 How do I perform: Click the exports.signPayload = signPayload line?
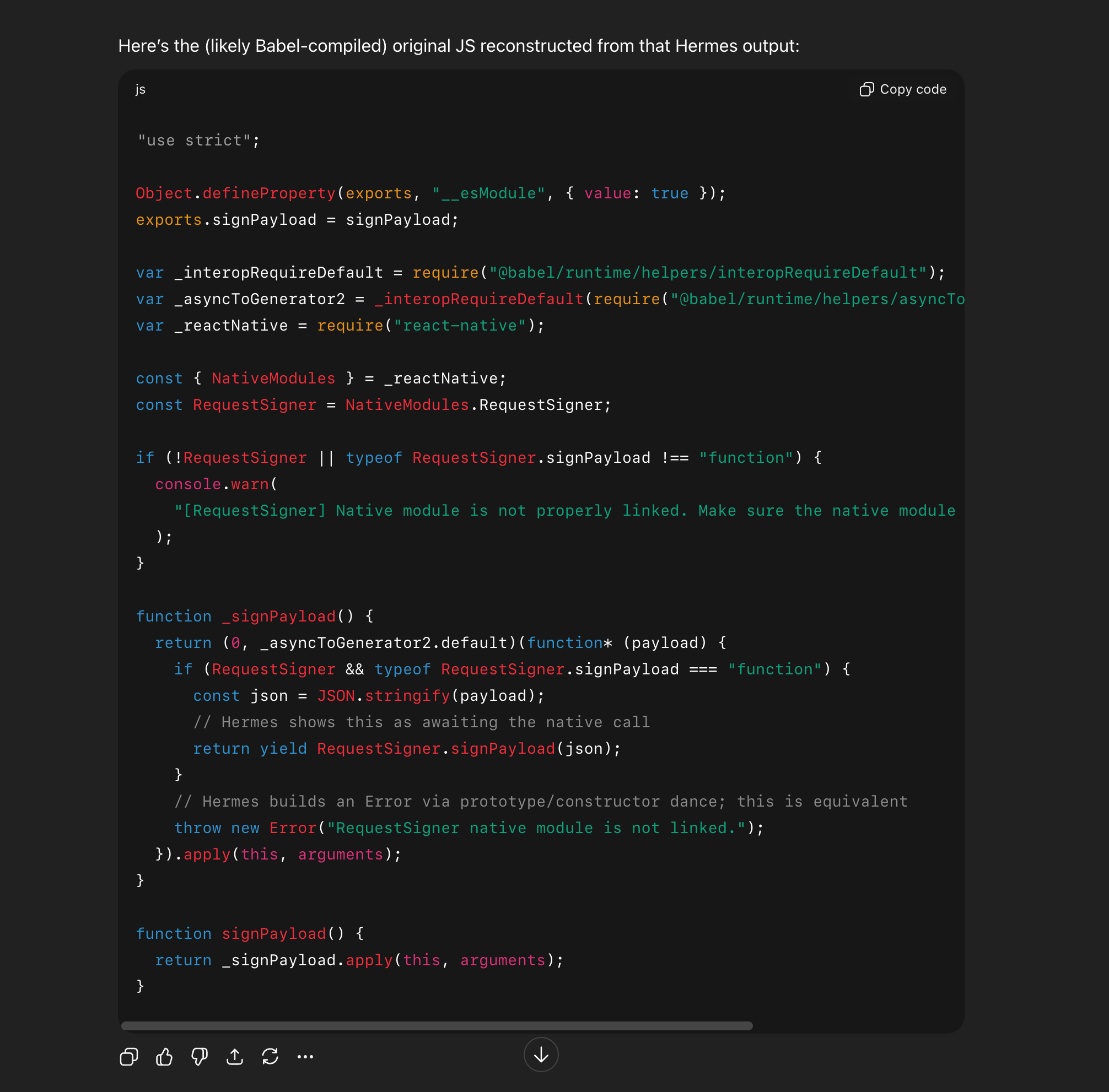tap(297, 220)
